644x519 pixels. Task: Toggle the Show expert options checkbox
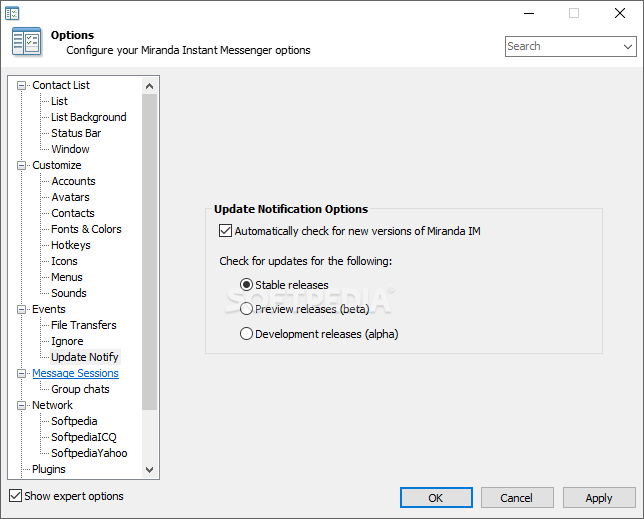[16, 496]
